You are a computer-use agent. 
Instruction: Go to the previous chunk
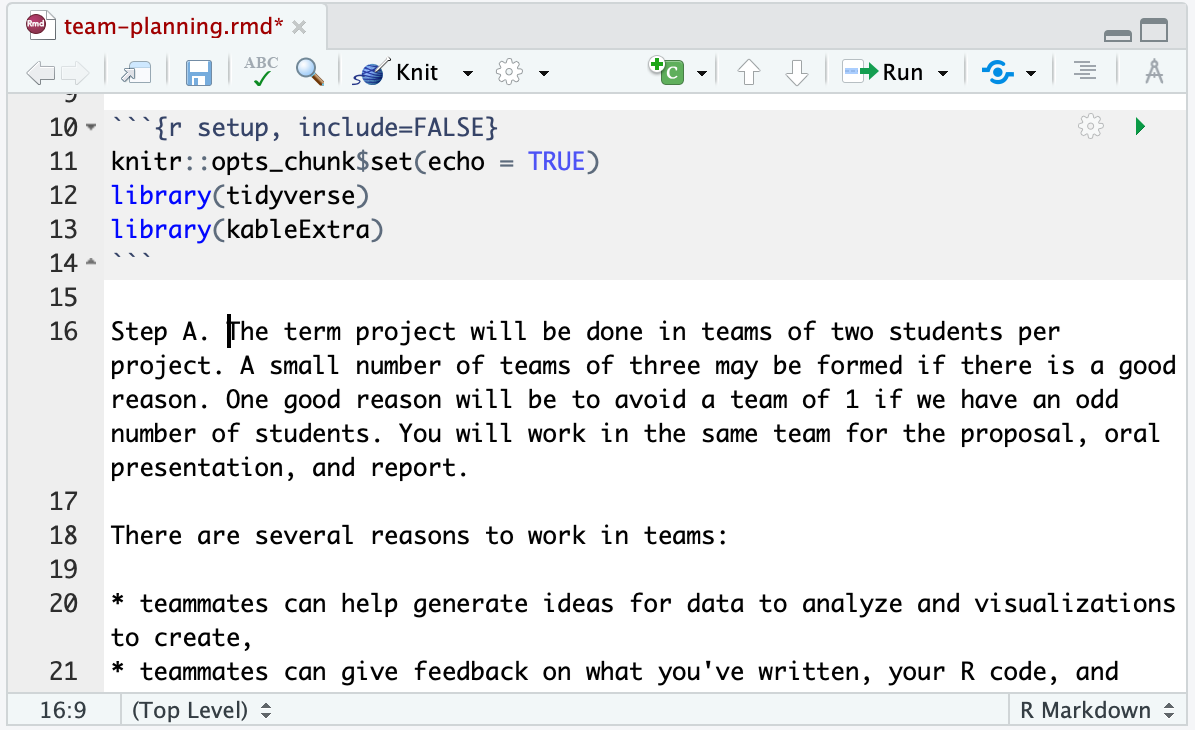748,72
